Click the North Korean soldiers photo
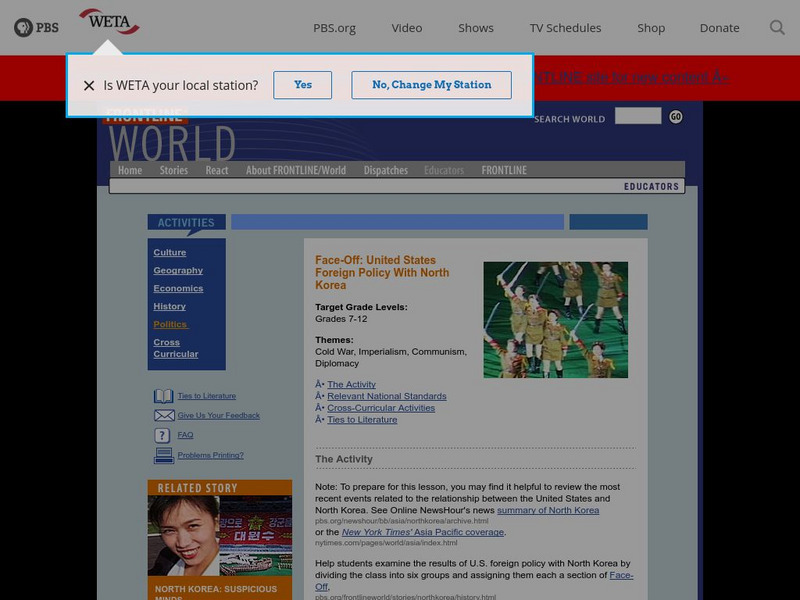This screenshot has height=600, width=800. tap(556, 320)
